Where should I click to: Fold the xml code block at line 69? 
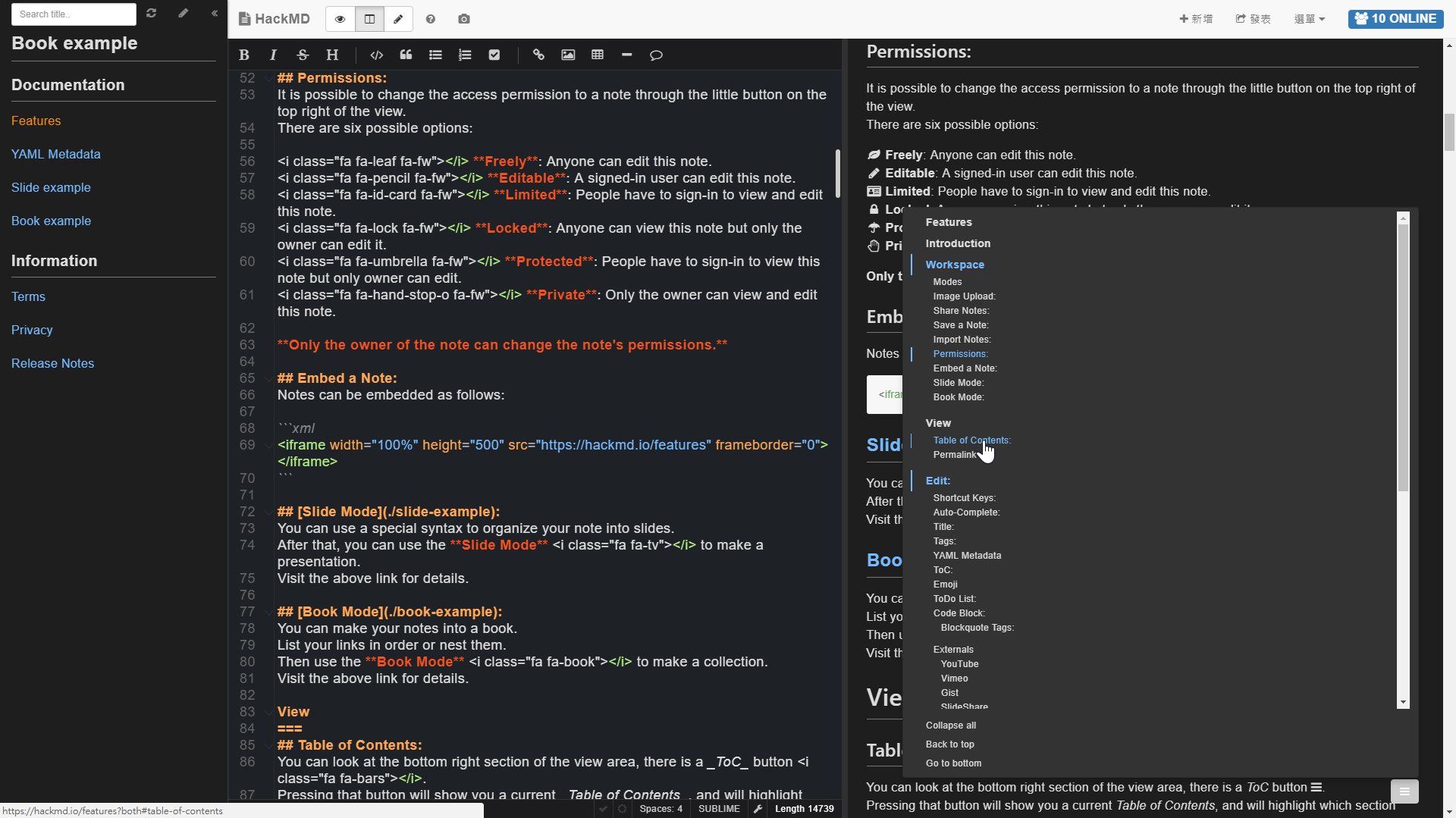[268, 446]
